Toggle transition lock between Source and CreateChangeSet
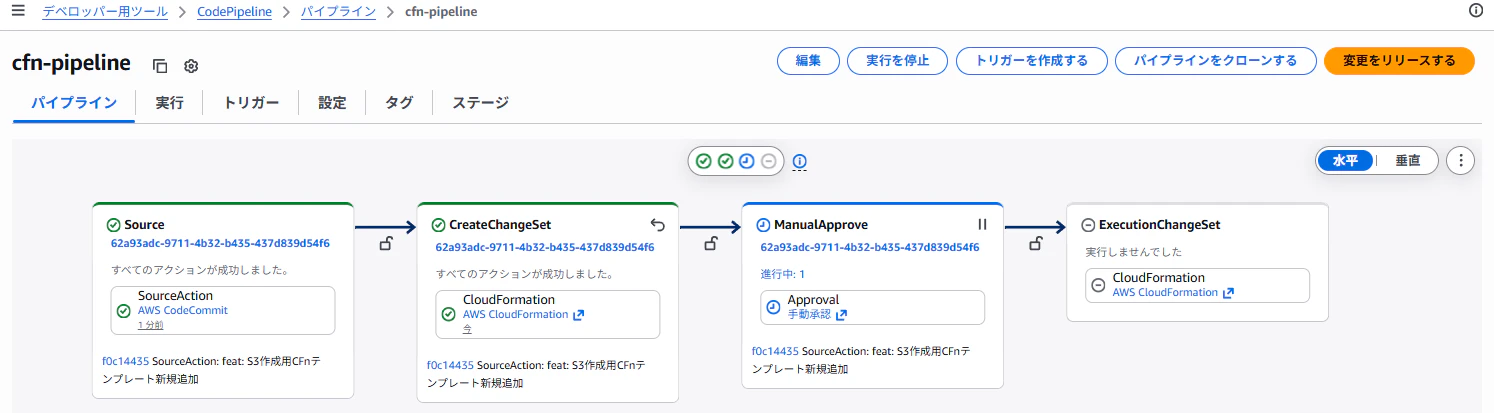 pos(386,243)
